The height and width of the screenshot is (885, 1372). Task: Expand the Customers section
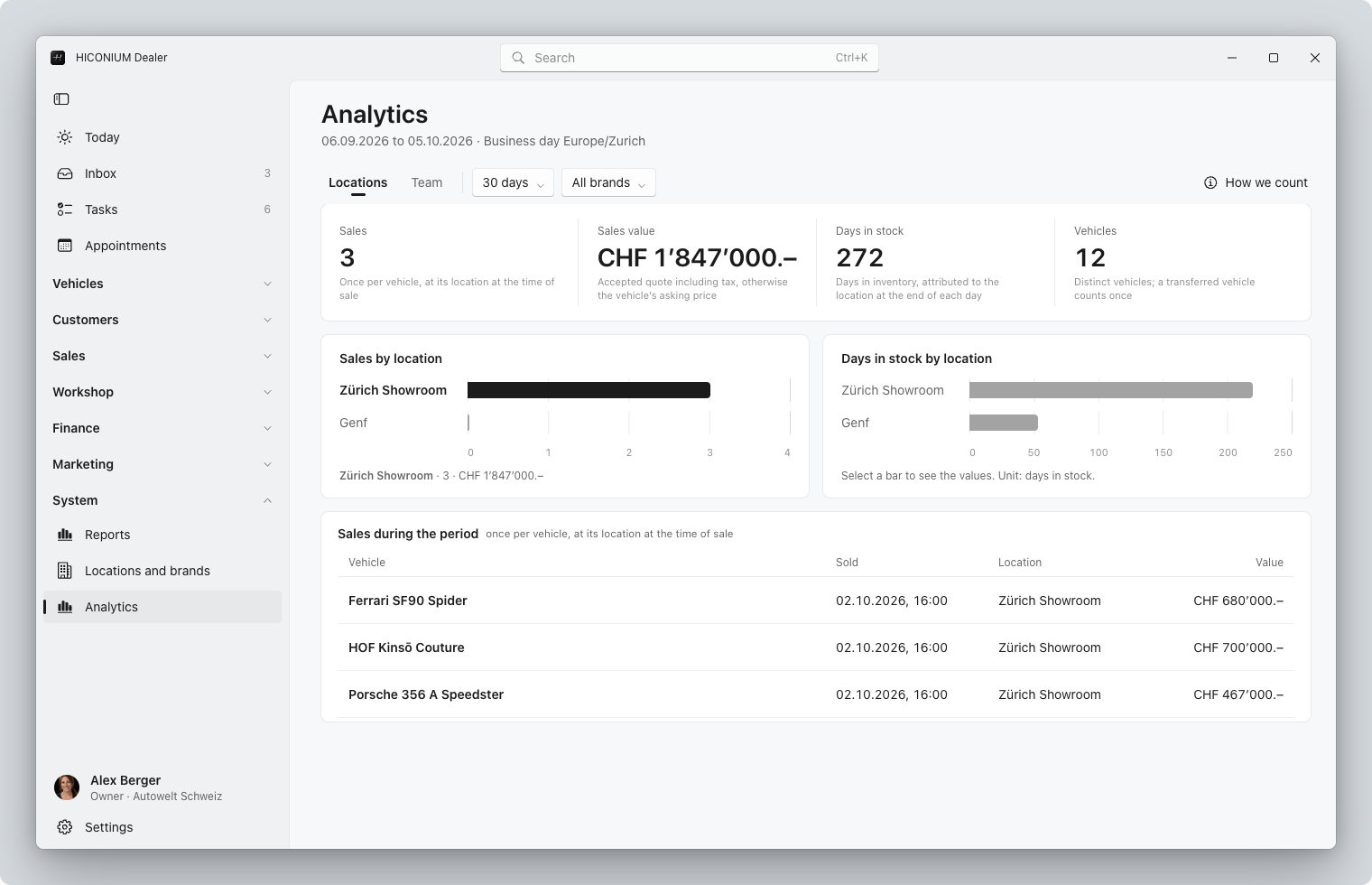tap(162, 320)
